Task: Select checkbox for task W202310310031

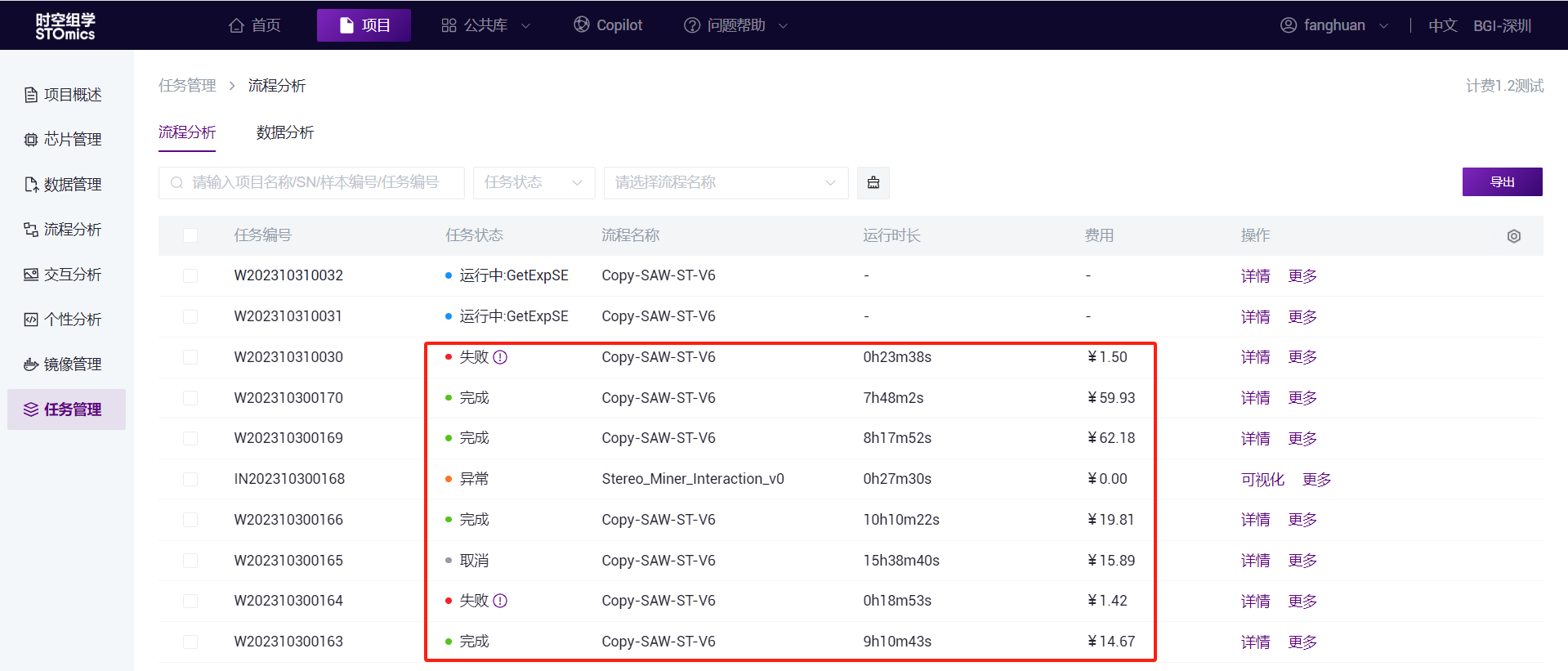Action: [x=190, y=316]
